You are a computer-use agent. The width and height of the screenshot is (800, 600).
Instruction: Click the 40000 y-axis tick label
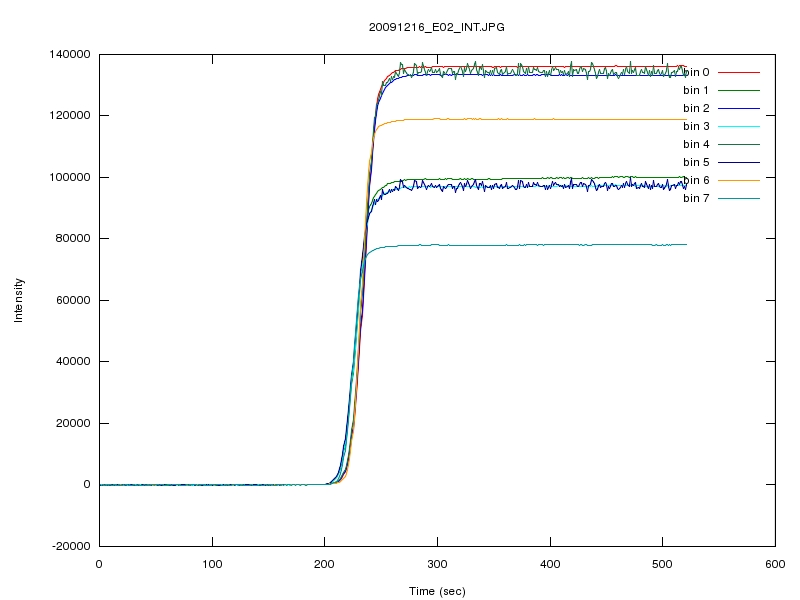pyautogui.click(x=73, y=361)
